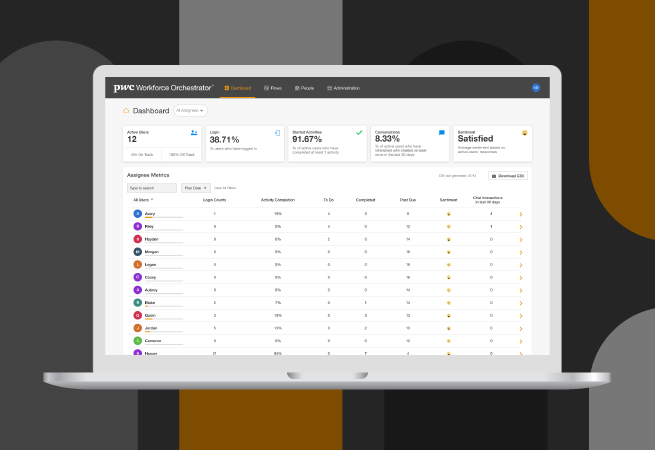Switch to the Flows tab

click(x=272, y=88)
